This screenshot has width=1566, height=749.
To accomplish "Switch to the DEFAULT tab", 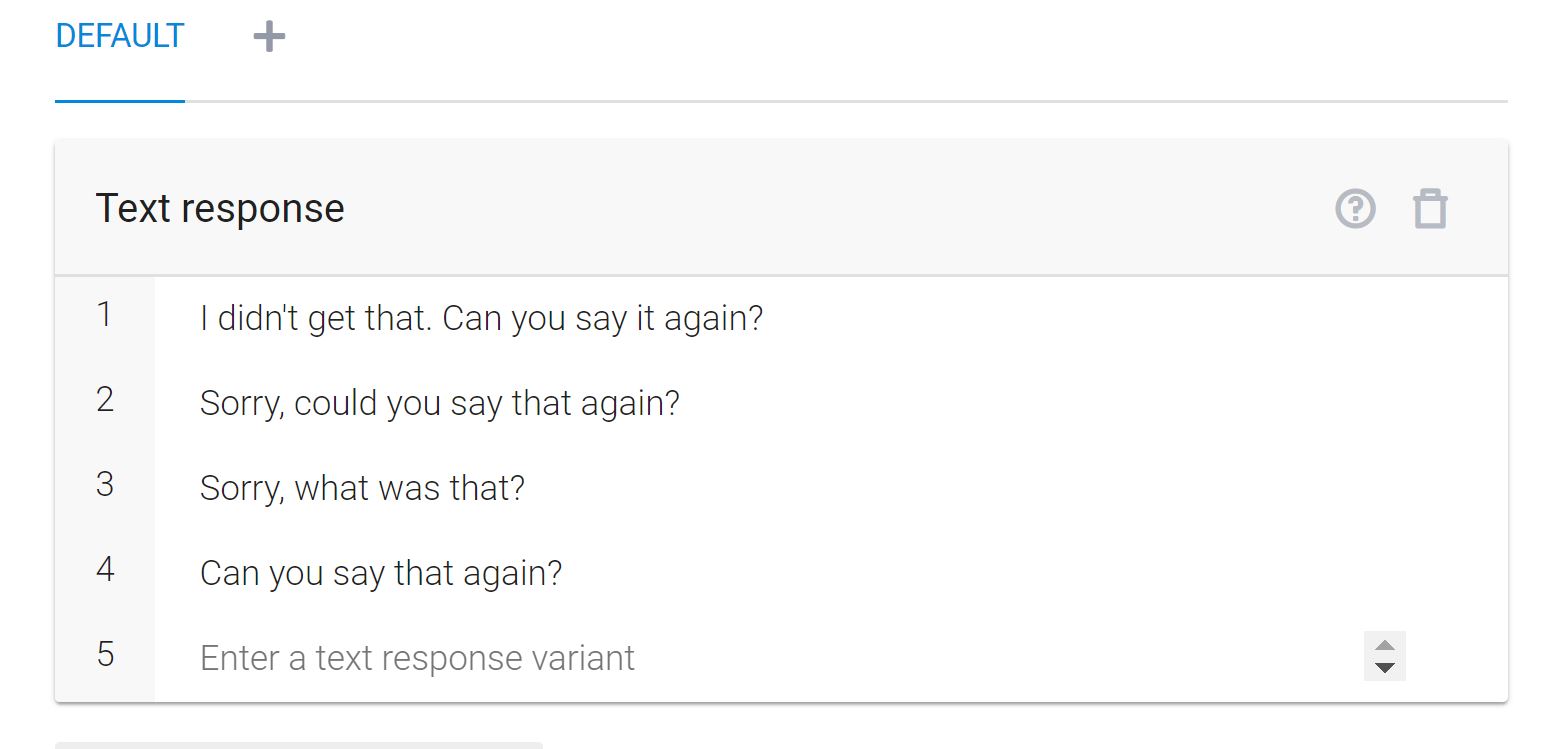I will [x=120, y=37].
